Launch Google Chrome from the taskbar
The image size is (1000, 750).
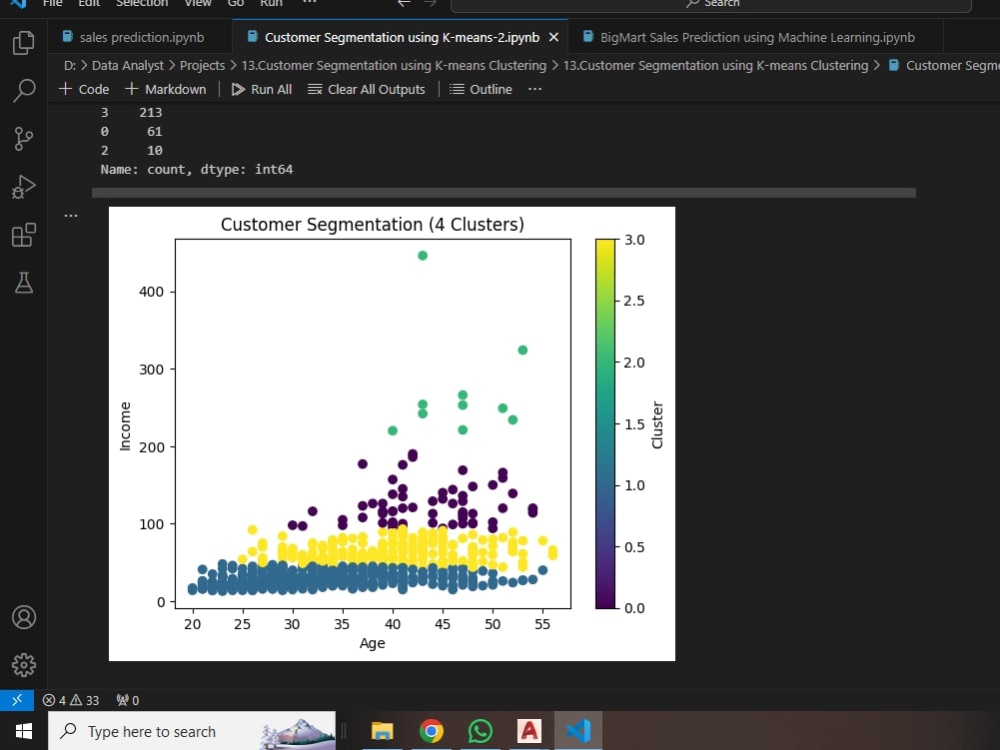click(431, 731)
